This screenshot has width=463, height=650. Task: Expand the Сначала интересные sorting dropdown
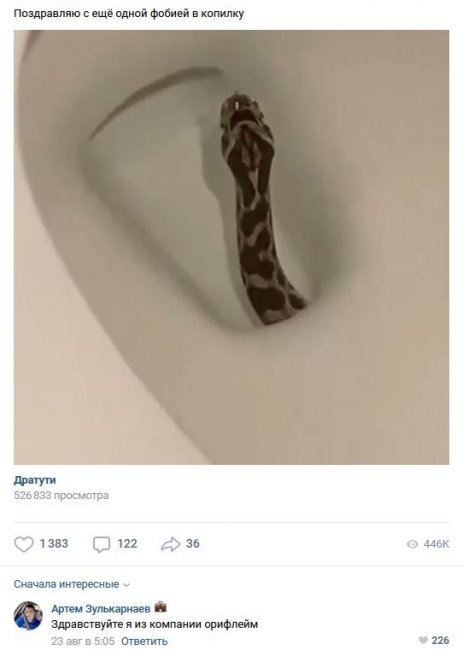(x=72, y=584)
